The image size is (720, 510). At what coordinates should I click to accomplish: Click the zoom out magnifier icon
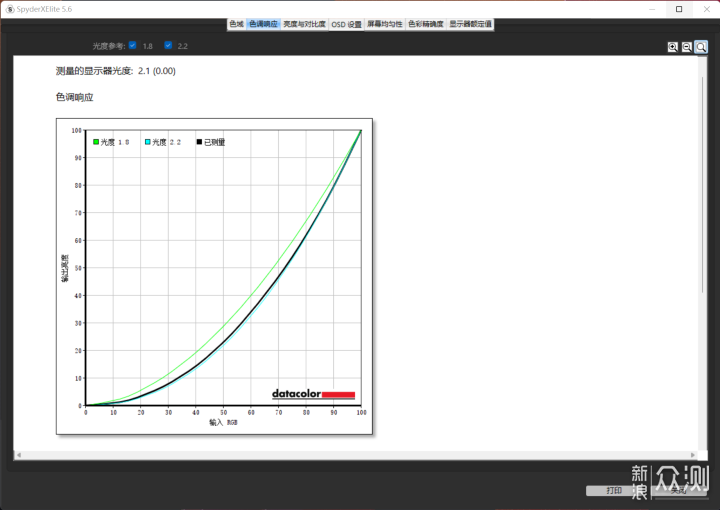coord(687,47)
